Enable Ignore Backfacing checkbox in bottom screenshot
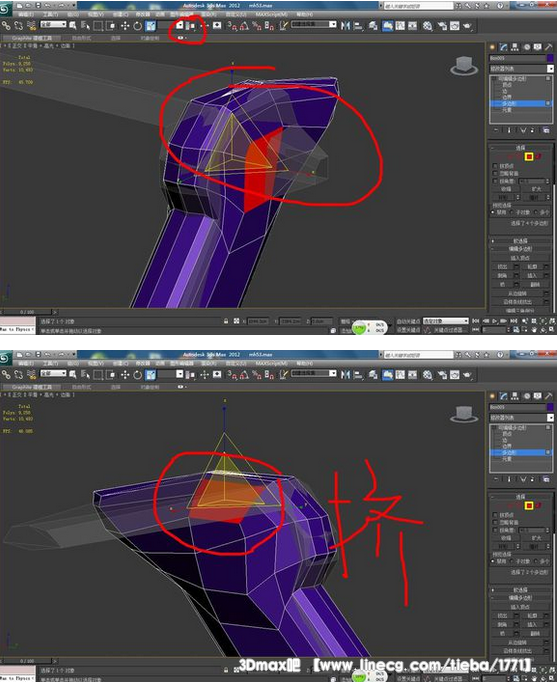This screenshot has height=682, width=560. click(495, 522)
